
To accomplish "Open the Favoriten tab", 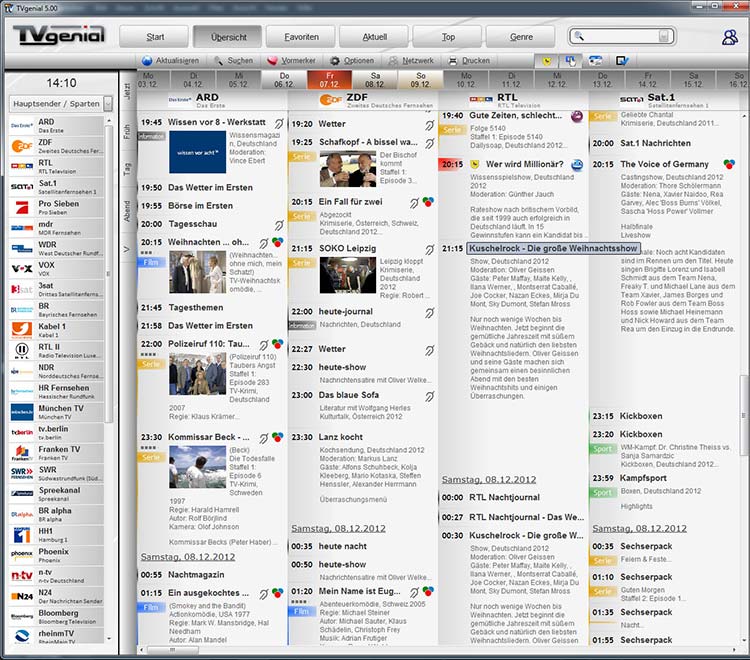I will coord(301,37).
